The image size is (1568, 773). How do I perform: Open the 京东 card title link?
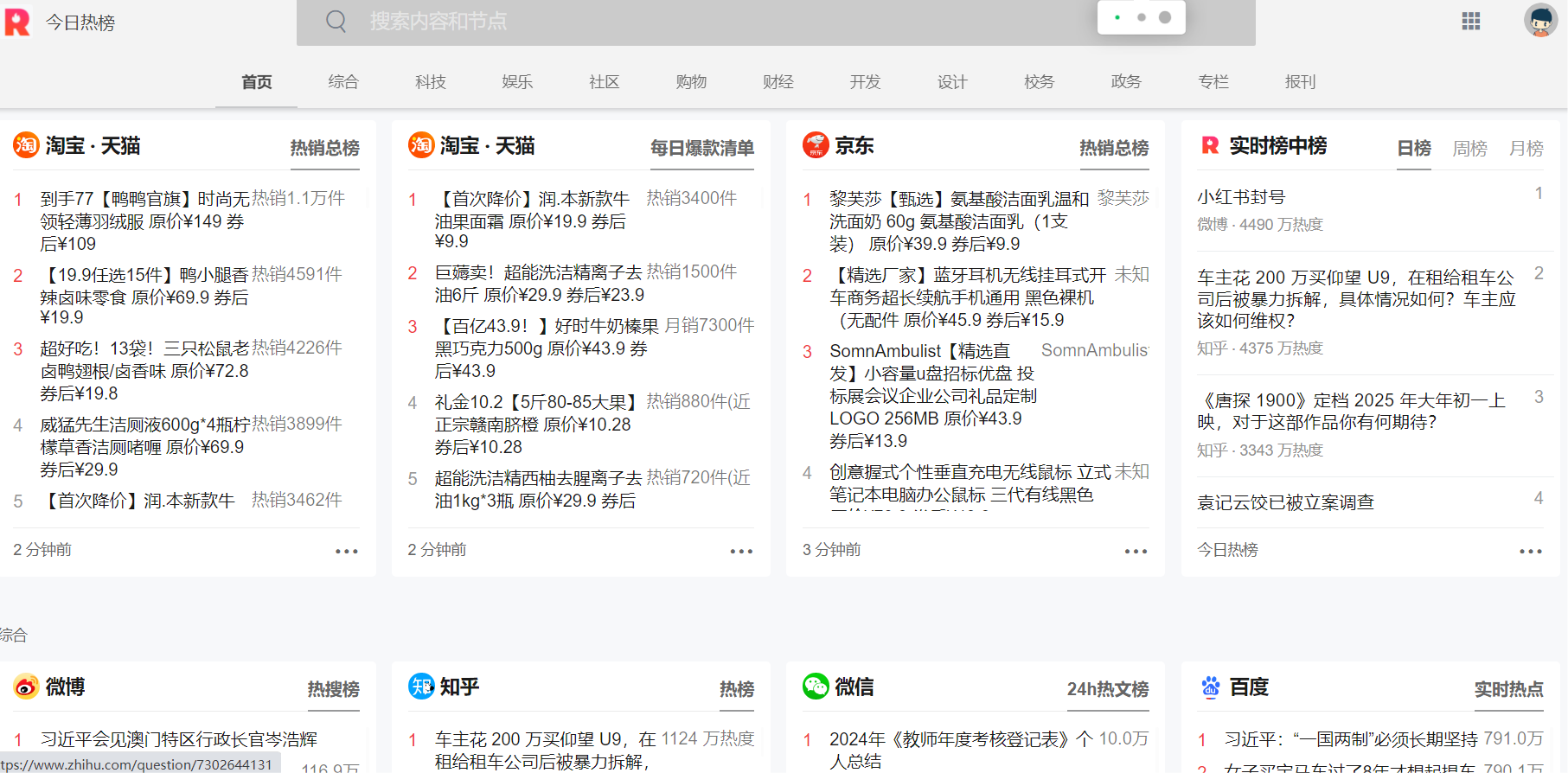[854, 145]
